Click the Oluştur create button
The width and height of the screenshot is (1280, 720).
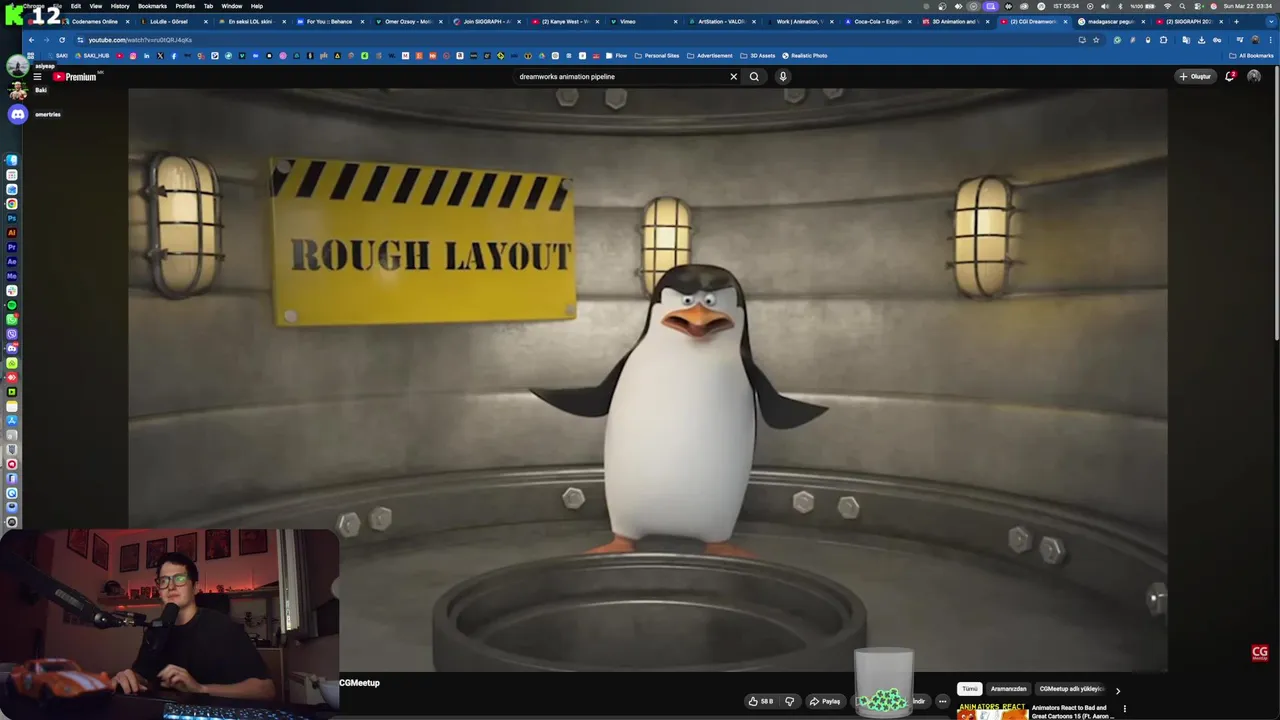click(x=1195, y=76)
